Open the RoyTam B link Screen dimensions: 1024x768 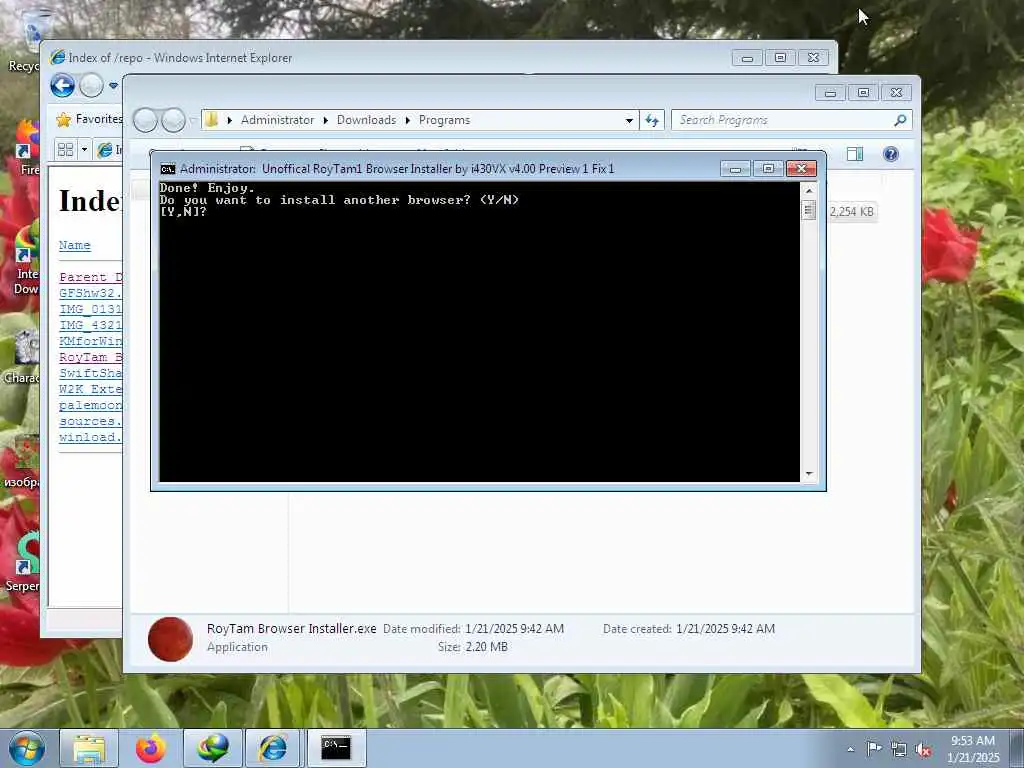pos(90,357)
